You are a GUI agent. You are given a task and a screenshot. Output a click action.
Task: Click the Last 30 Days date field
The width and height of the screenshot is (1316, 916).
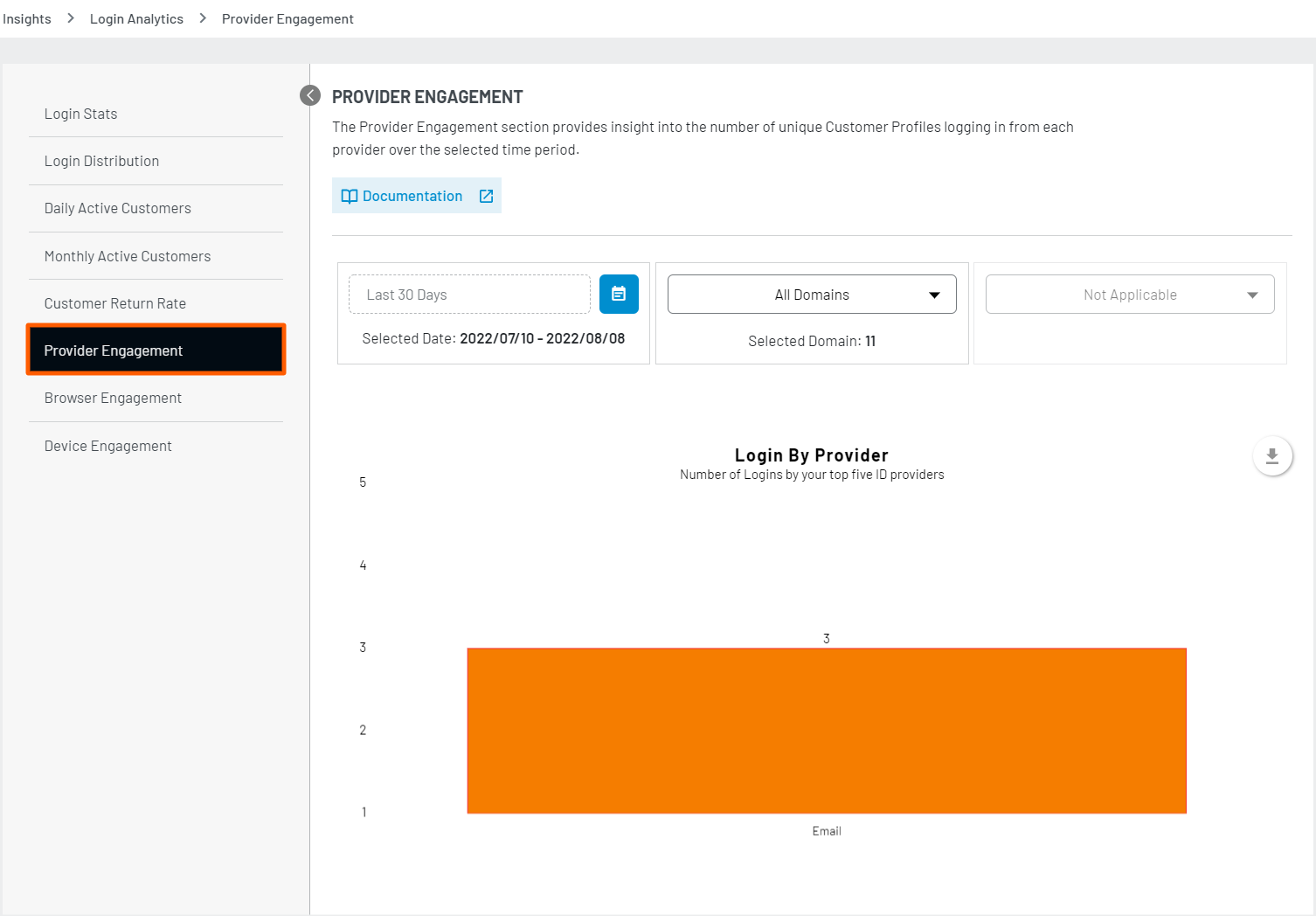pos(469,295)
